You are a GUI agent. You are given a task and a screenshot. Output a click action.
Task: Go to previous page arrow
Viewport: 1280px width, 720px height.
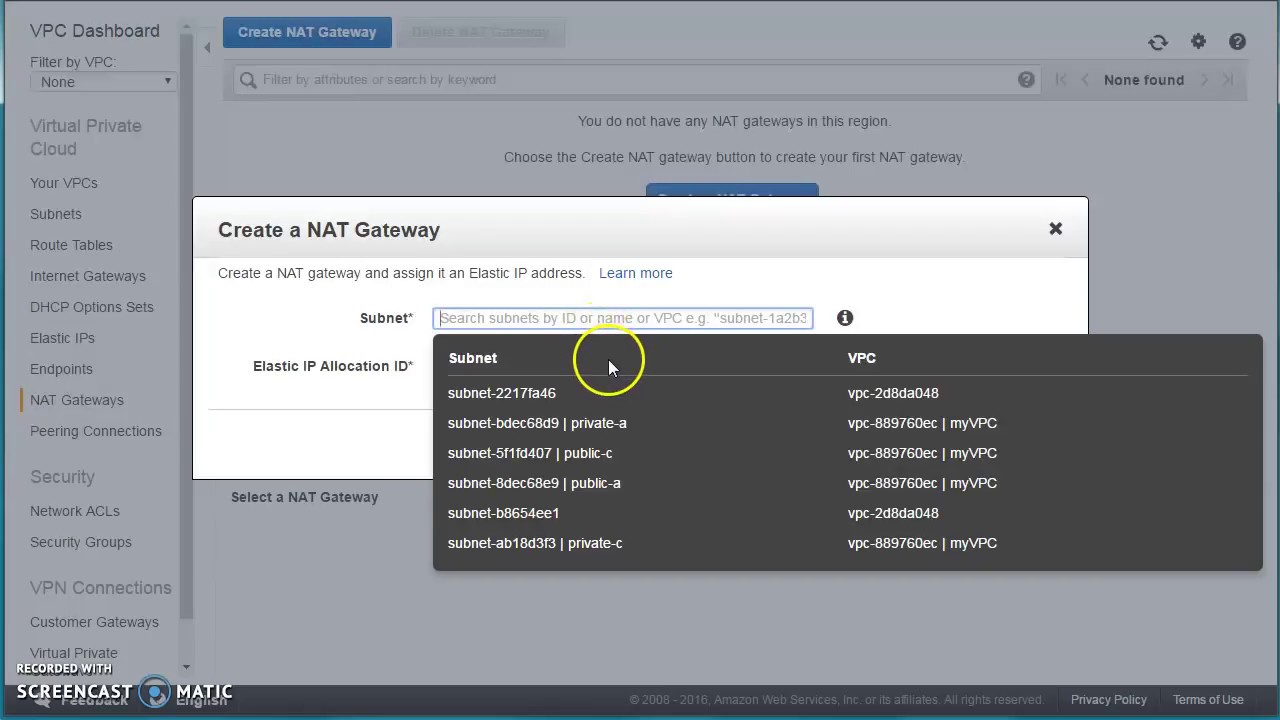[1085, 80]
